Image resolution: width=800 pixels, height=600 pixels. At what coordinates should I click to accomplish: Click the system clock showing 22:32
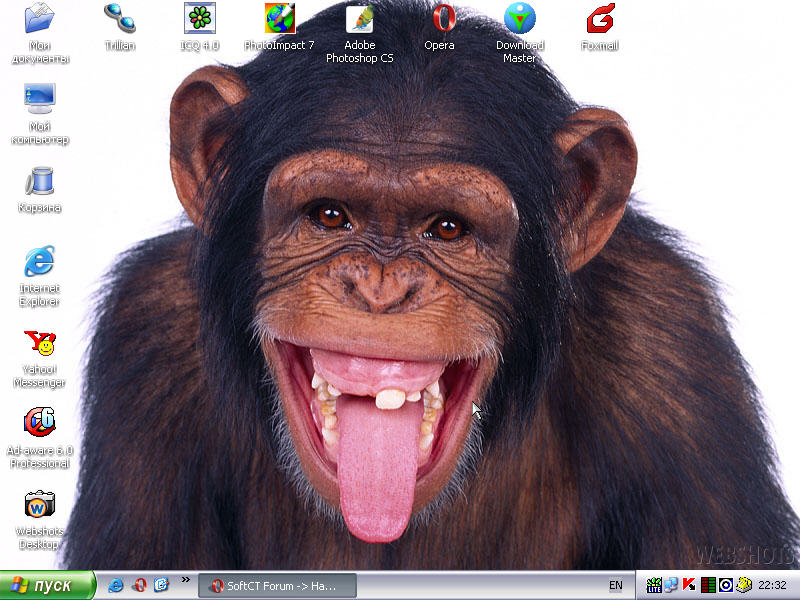(x=772, y=586)
